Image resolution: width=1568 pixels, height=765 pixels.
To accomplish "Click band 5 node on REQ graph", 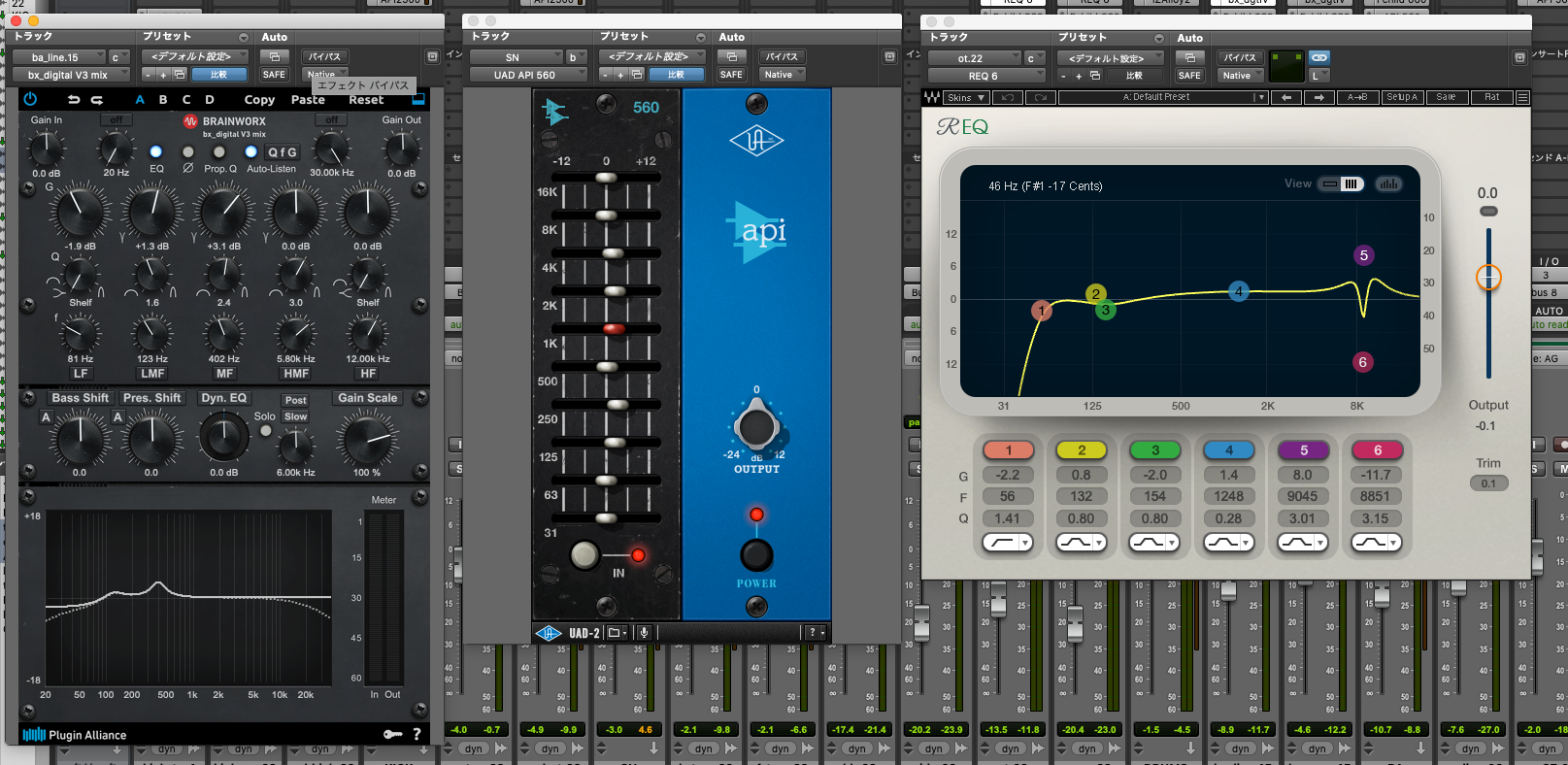I will pyautogui.click(x=1363, y=255).
